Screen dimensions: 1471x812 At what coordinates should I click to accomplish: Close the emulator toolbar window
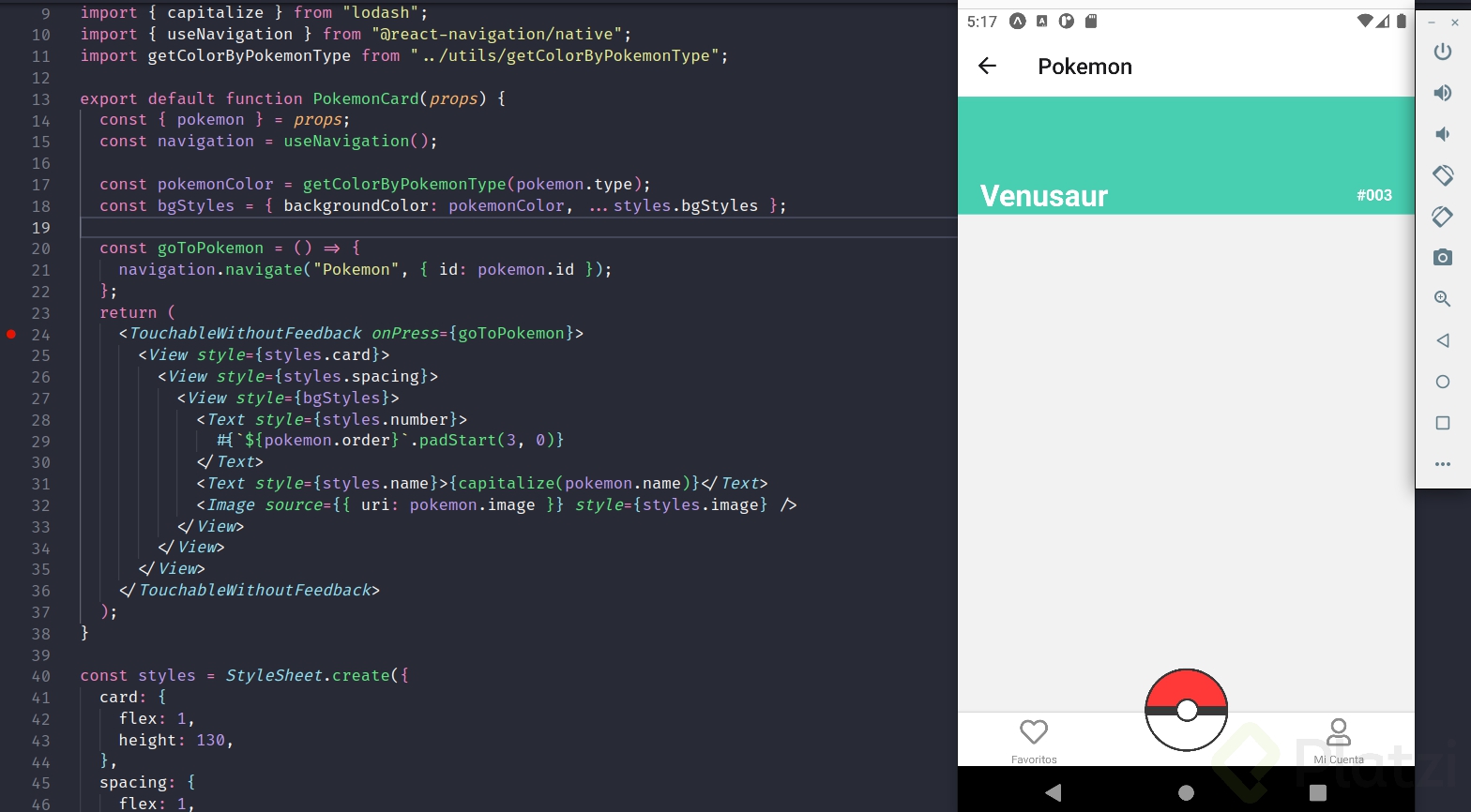1455,23
